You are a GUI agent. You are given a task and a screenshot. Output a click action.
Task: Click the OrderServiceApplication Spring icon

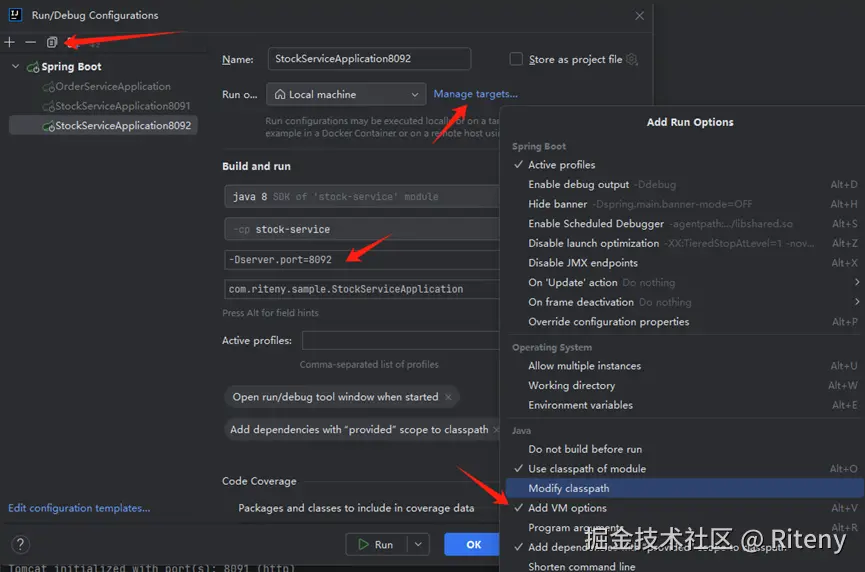click(x=49, y=87)
